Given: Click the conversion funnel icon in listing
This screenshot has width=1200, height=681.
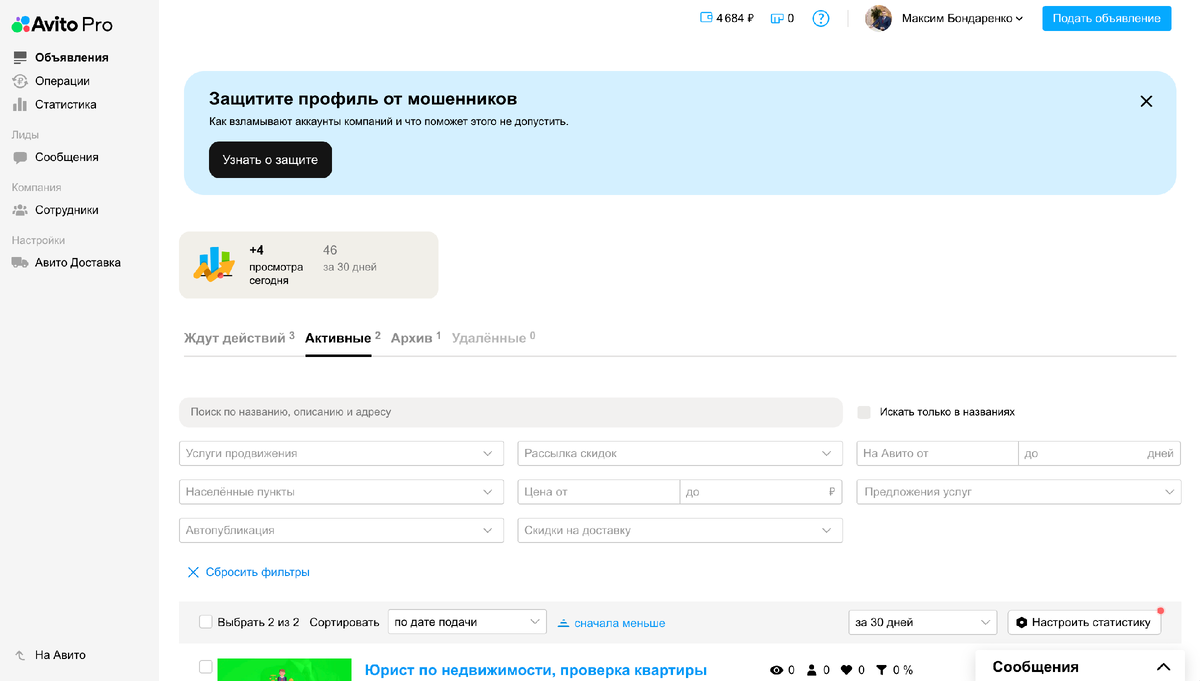Looking at the screenshot, I should (881, 670).
